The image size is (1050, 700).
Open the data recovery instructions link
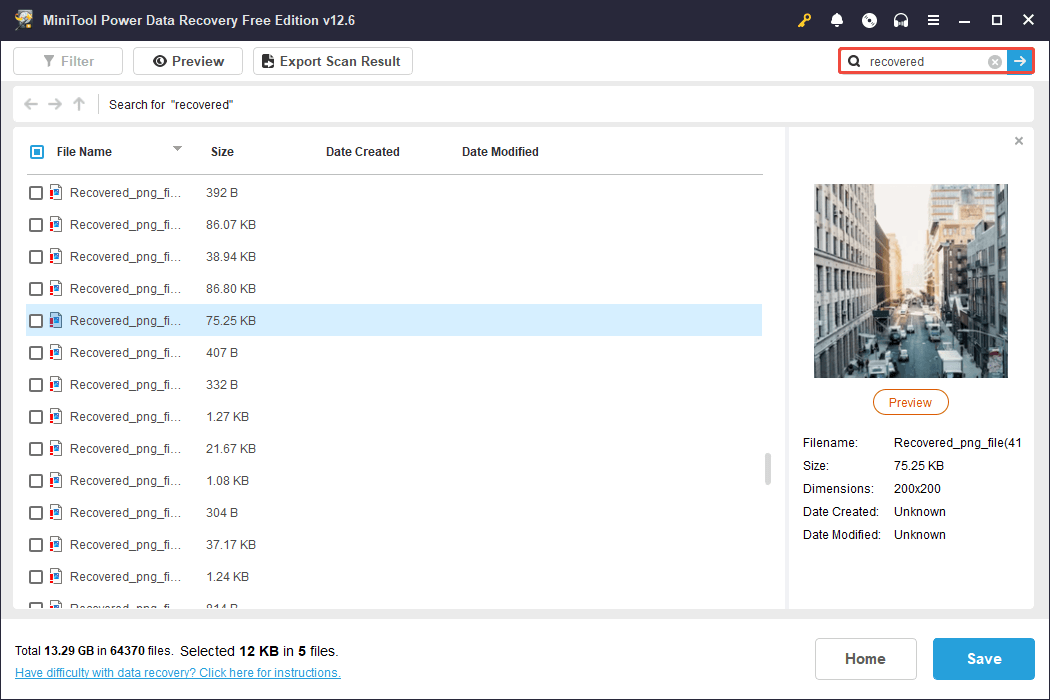[177, 672]
